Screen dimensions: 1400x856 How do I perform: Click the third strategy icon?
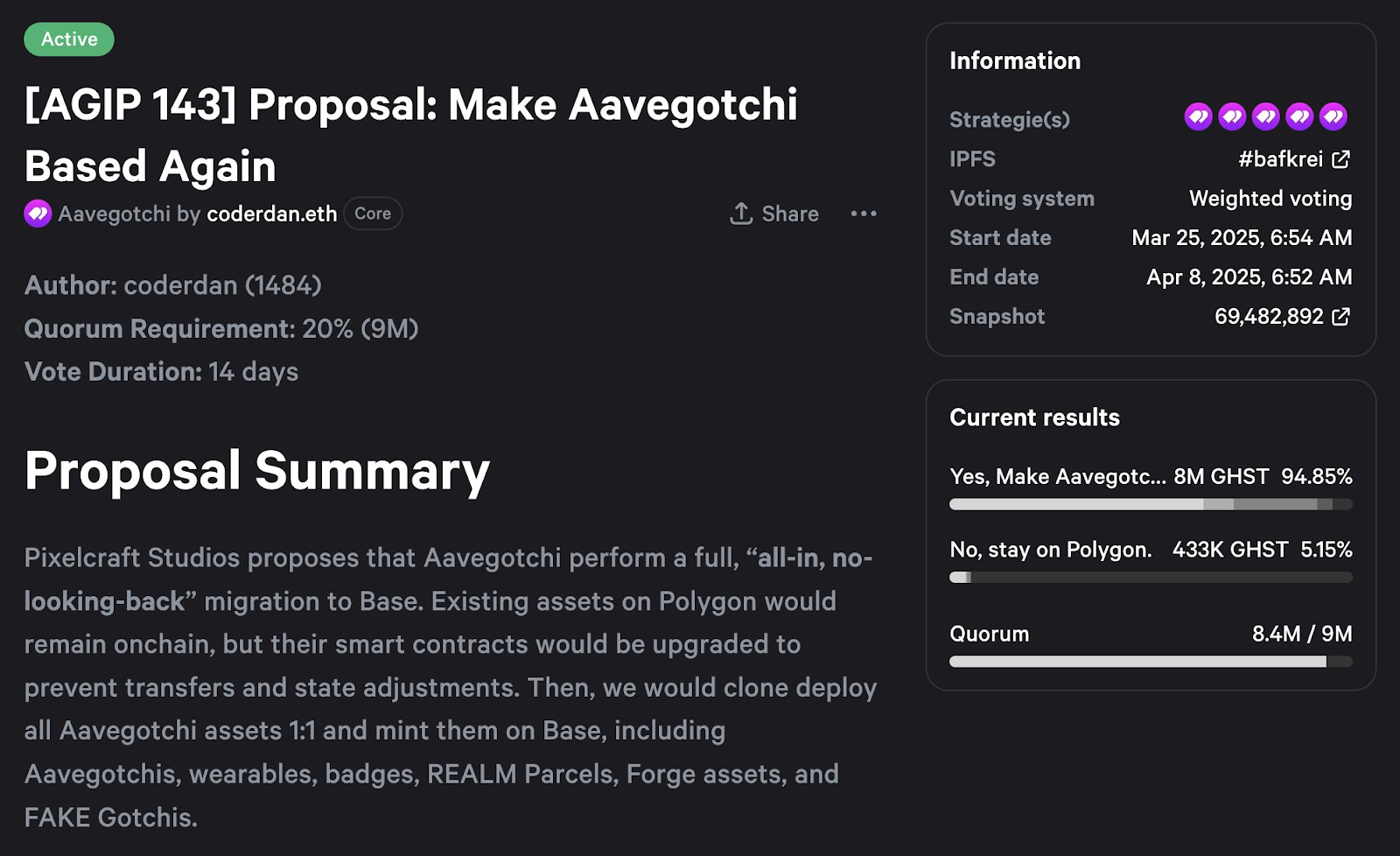[1265, 116]
